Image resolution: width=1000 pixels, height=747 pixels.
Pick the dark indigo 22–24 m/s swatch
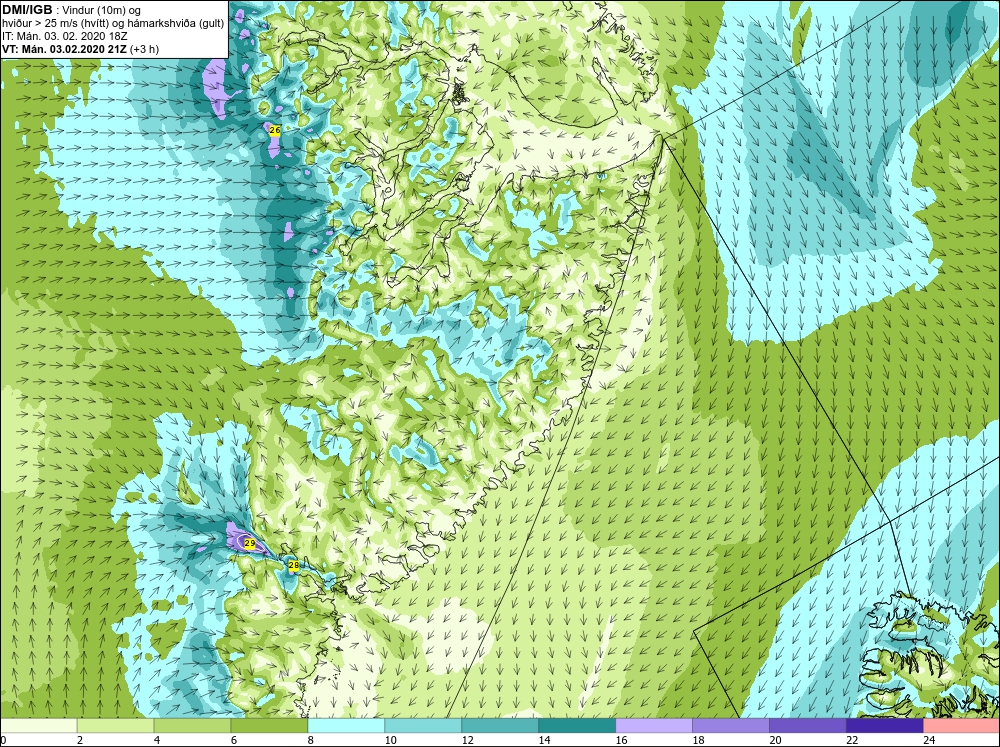(x=885, y=725)
